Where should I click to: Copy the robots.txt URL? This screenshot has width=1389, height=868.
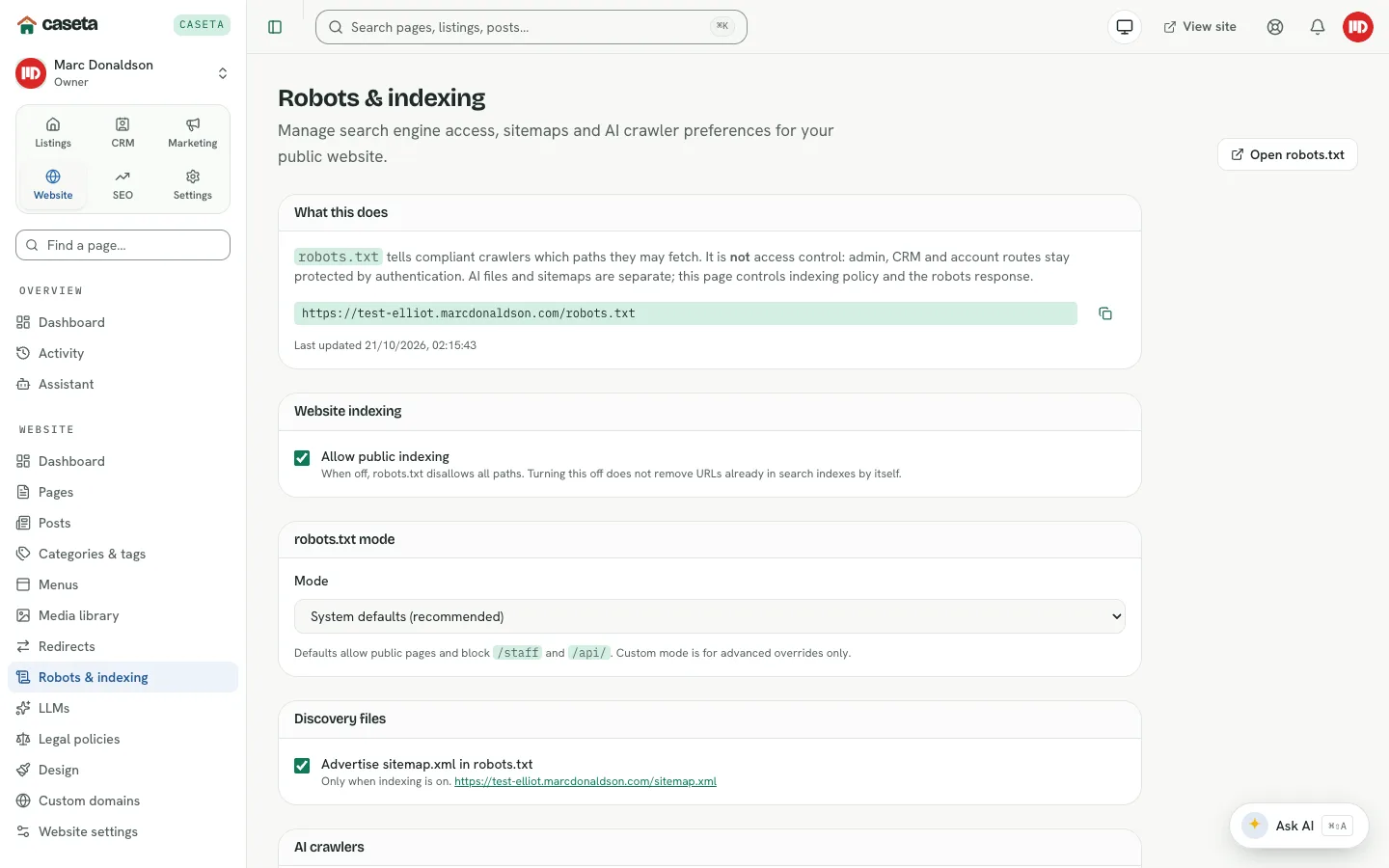[x=1105, y=313]
